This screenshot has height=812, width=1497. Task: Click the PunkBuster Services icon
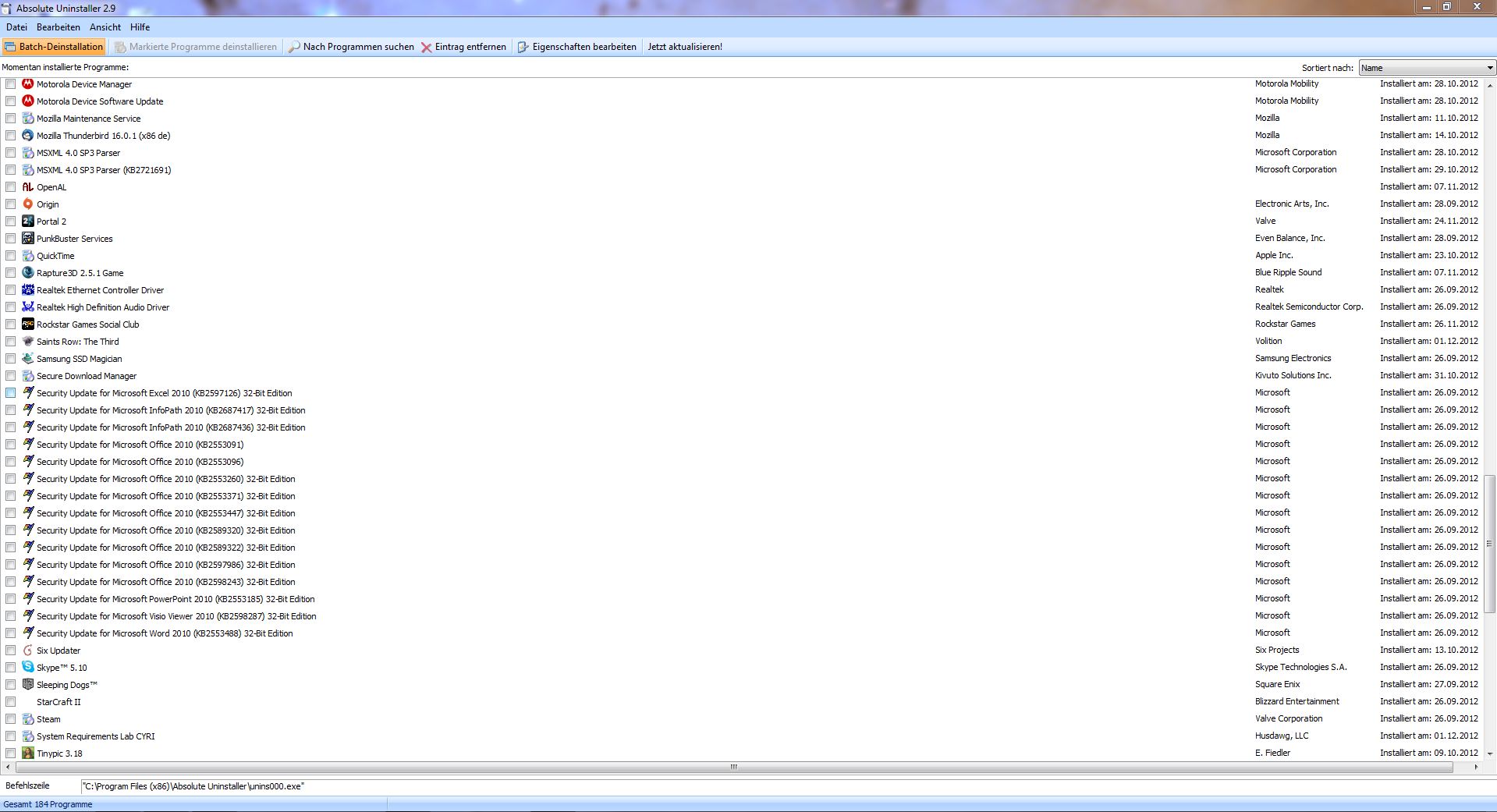click(28, 238)
